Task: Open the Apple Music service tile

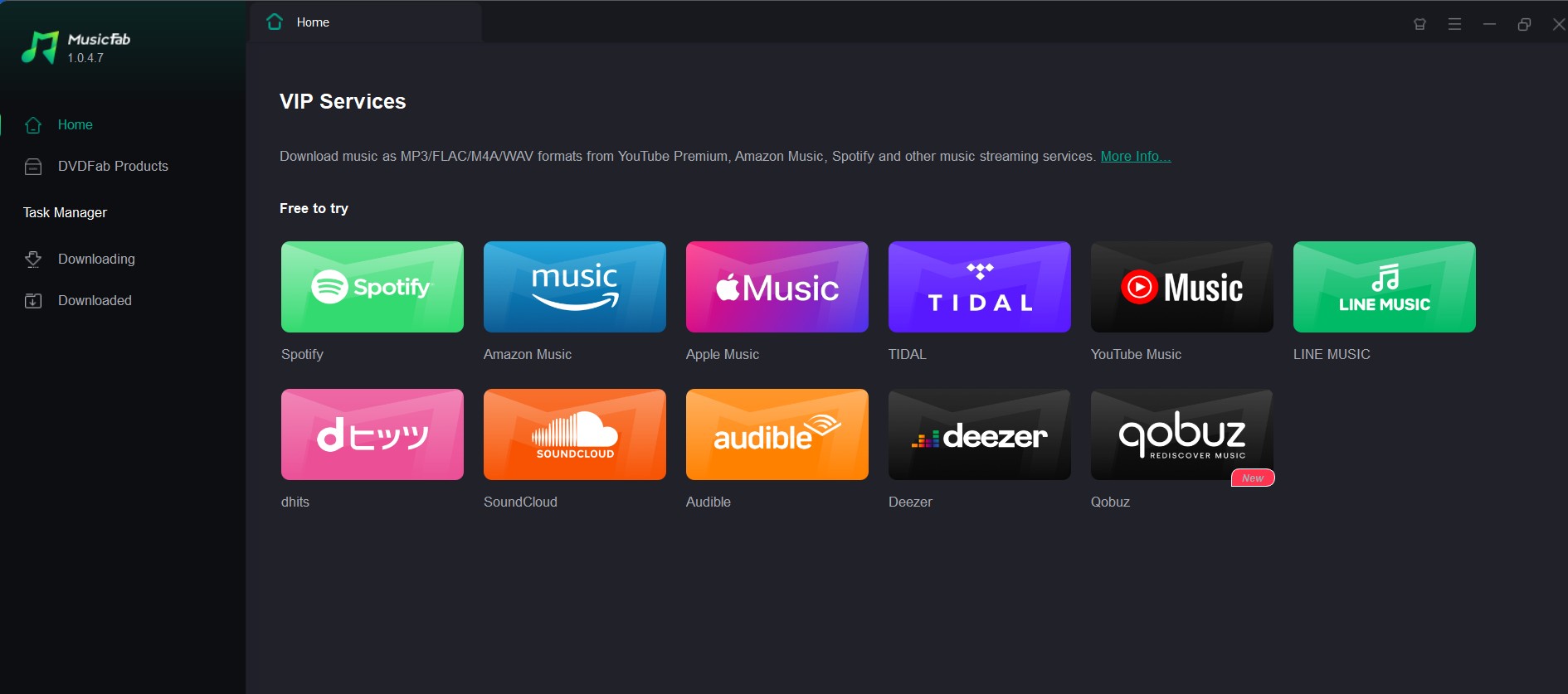Action: (x=777, y=287)
